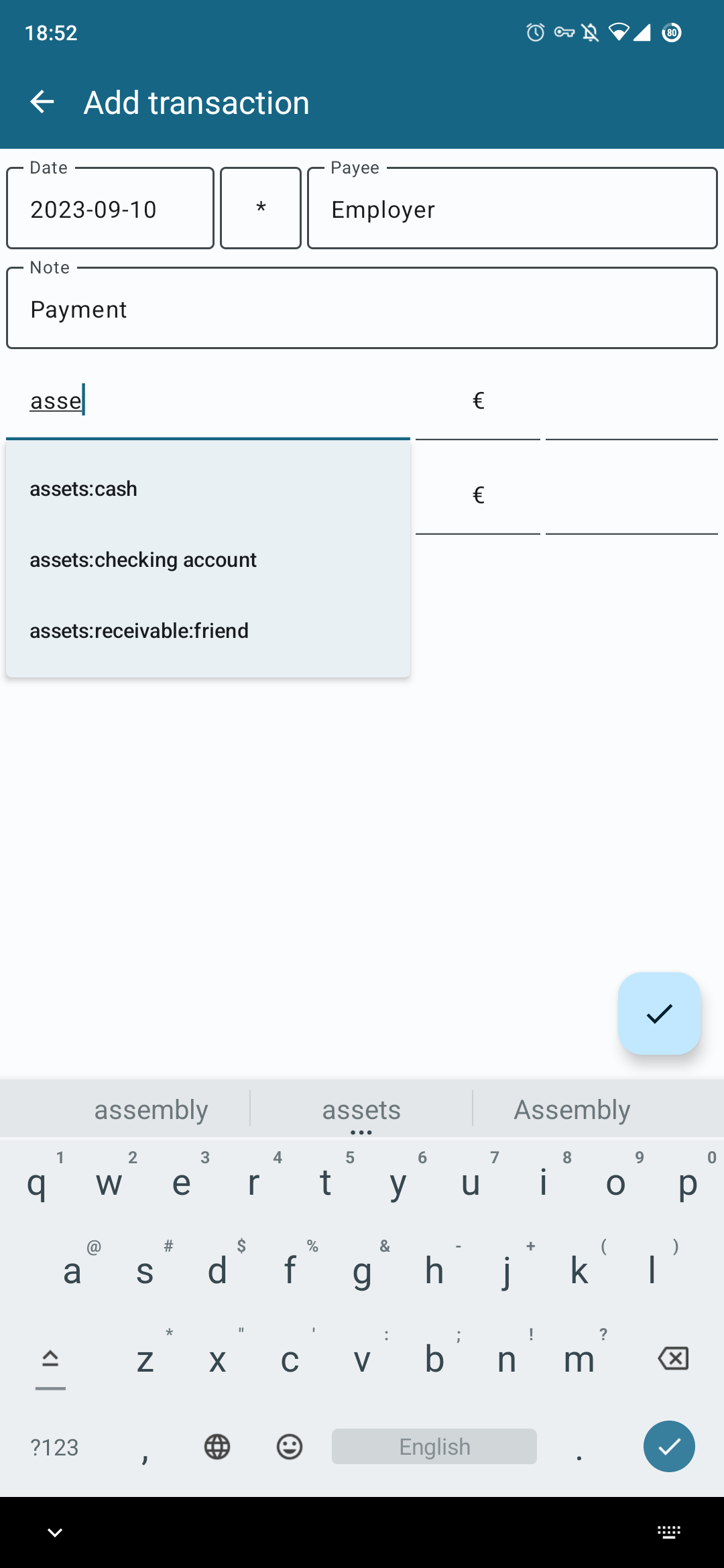724x1568 pixels.
Task: Tap the back arrow in header
Action: pos(42,103)
